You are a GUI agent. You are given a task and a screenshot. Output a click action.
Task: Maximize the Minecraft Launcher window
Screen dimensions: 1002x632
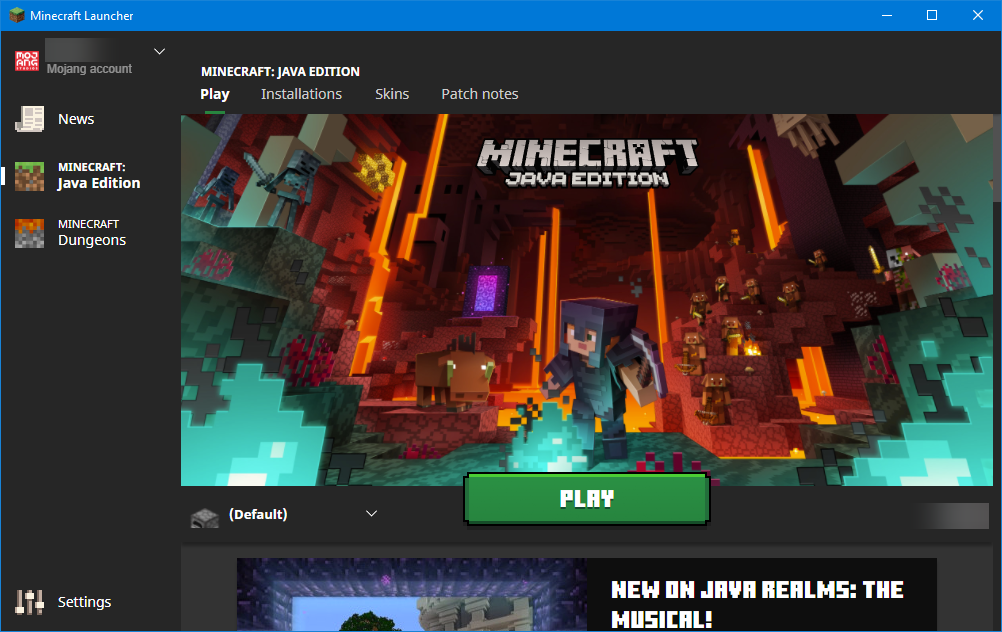click(x=932, y=15)
